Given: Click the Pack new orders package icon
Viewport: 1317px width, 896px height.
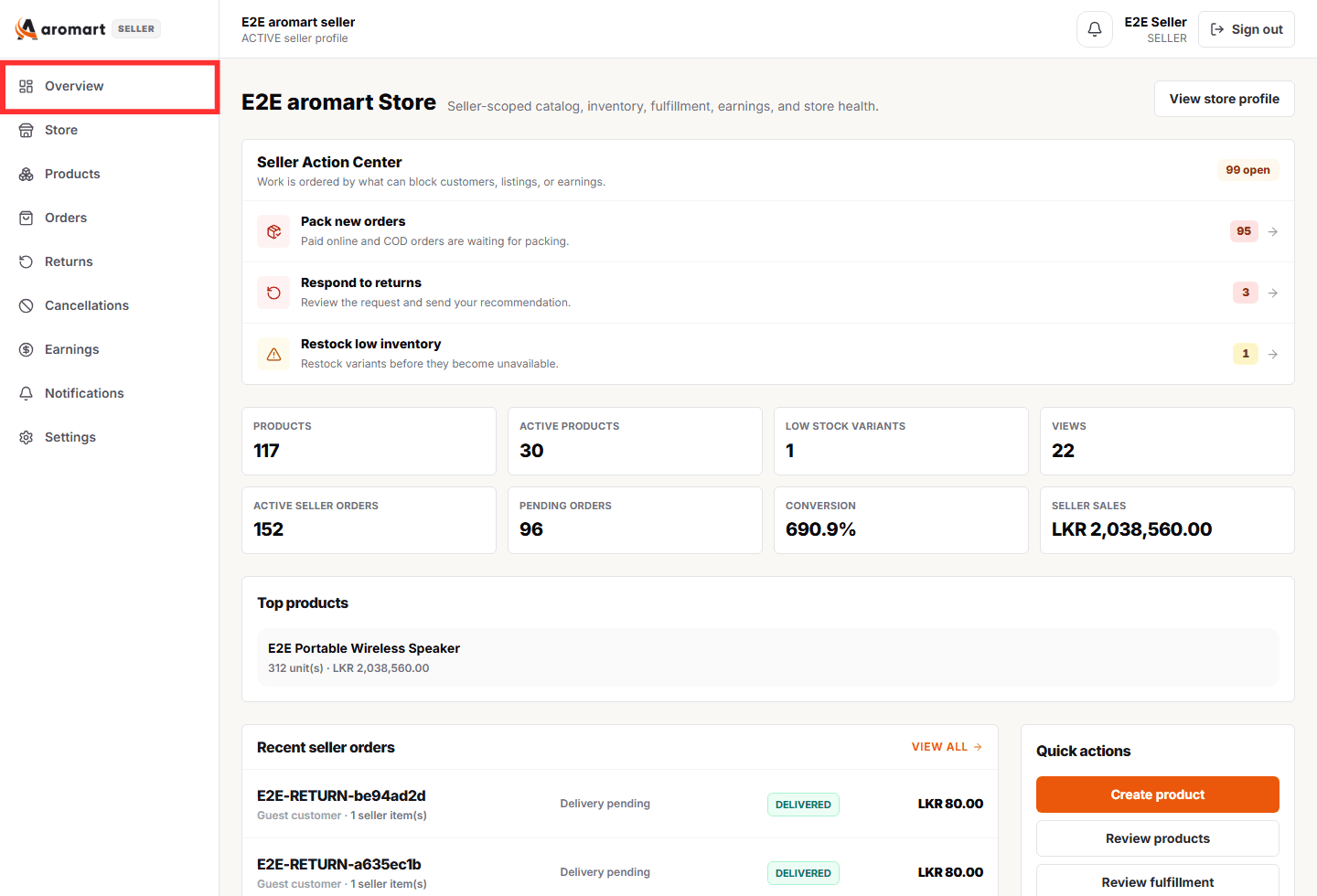Looking at the screenshot, I should [273, 231].
